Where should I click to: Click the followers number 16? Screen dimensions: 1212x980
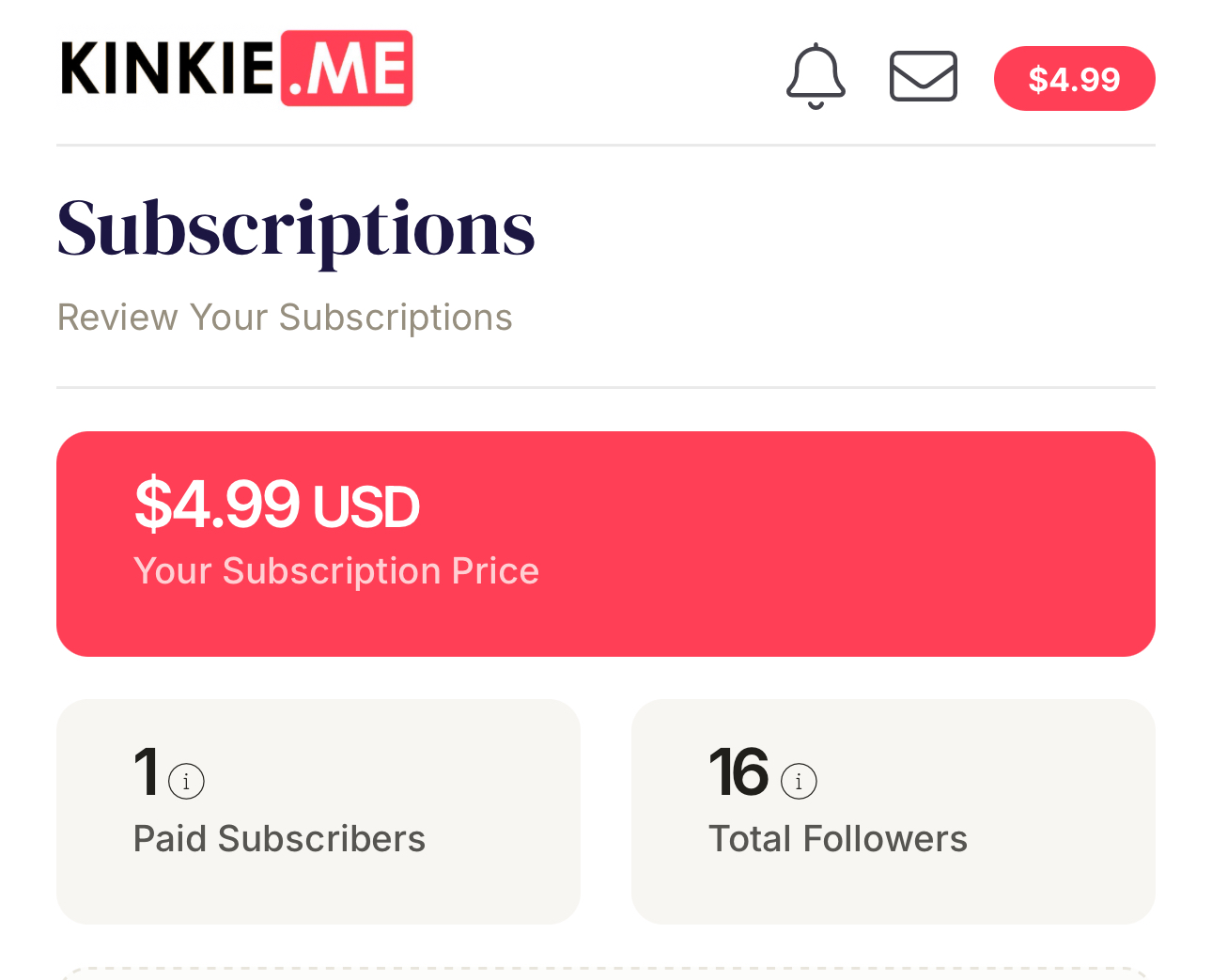pyautogui.click(x=738, y=772)
